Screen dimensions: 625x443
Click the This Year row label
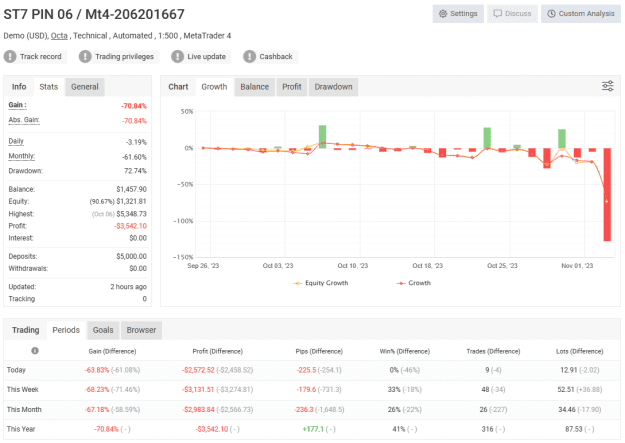click(21, 429)
